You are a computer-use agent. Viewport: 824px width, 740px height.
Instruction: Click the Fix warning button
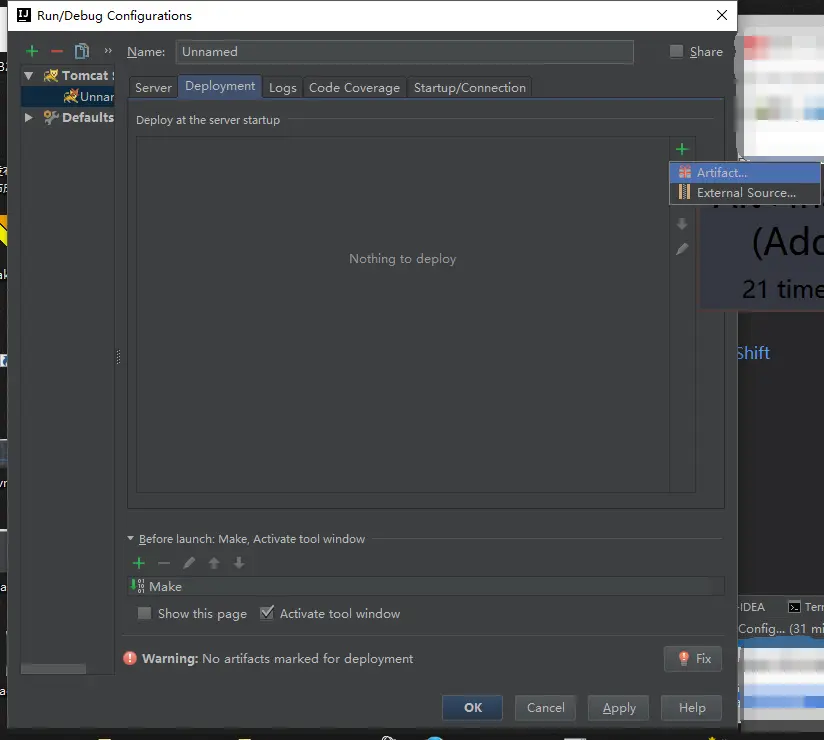[x=693, y=659]
